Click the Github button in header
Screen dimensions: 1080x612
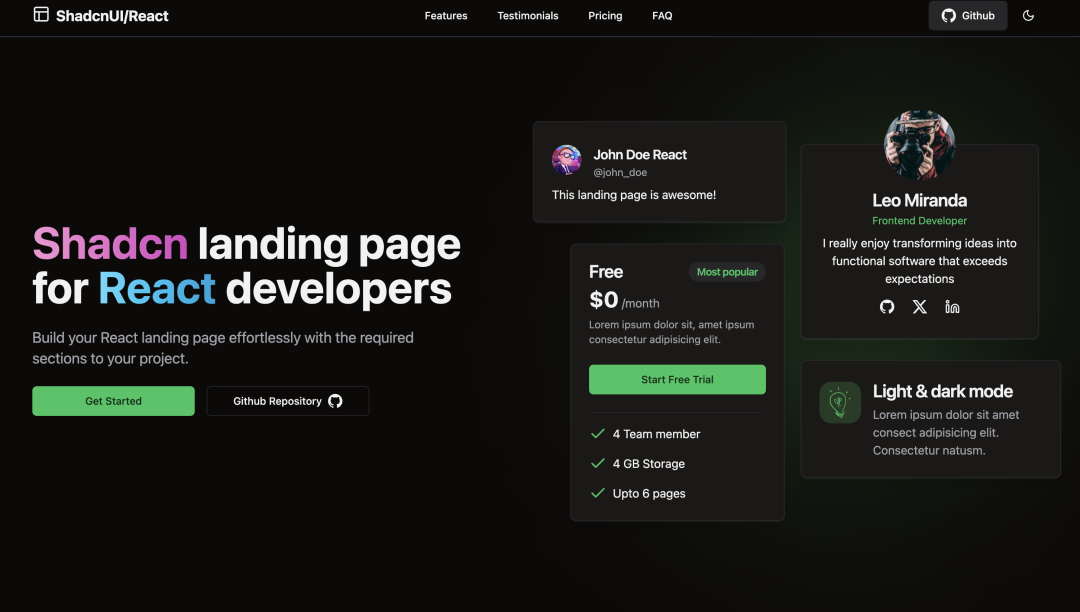(x=968, y=16)
